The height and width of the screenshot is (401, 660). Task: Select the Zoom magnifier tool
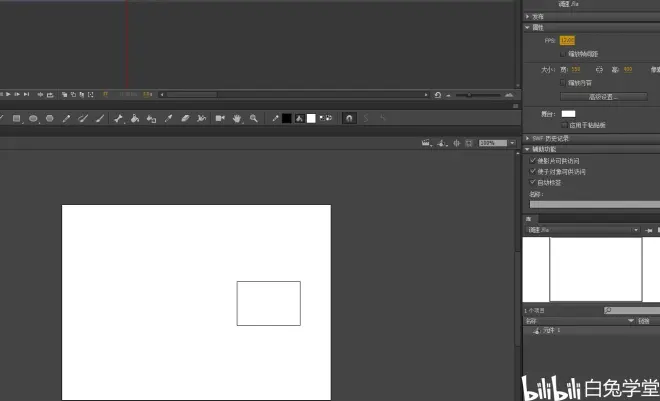coord(254,118)
